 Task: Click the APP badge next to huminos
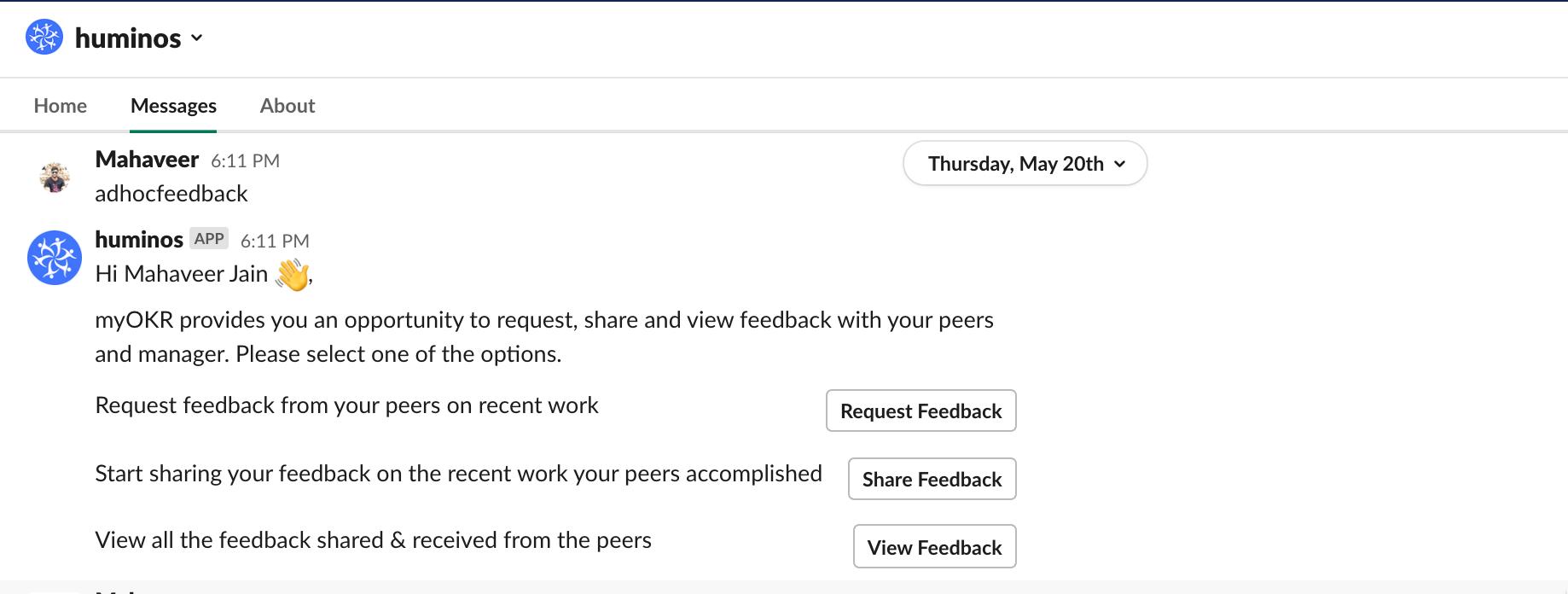pyautogui.click(x=209, y=239)
